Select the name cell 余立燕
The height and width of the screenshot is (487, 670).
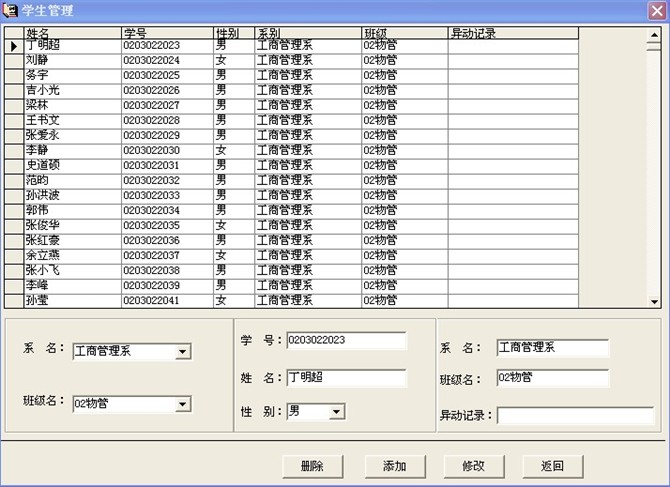(x=73, y=256)
